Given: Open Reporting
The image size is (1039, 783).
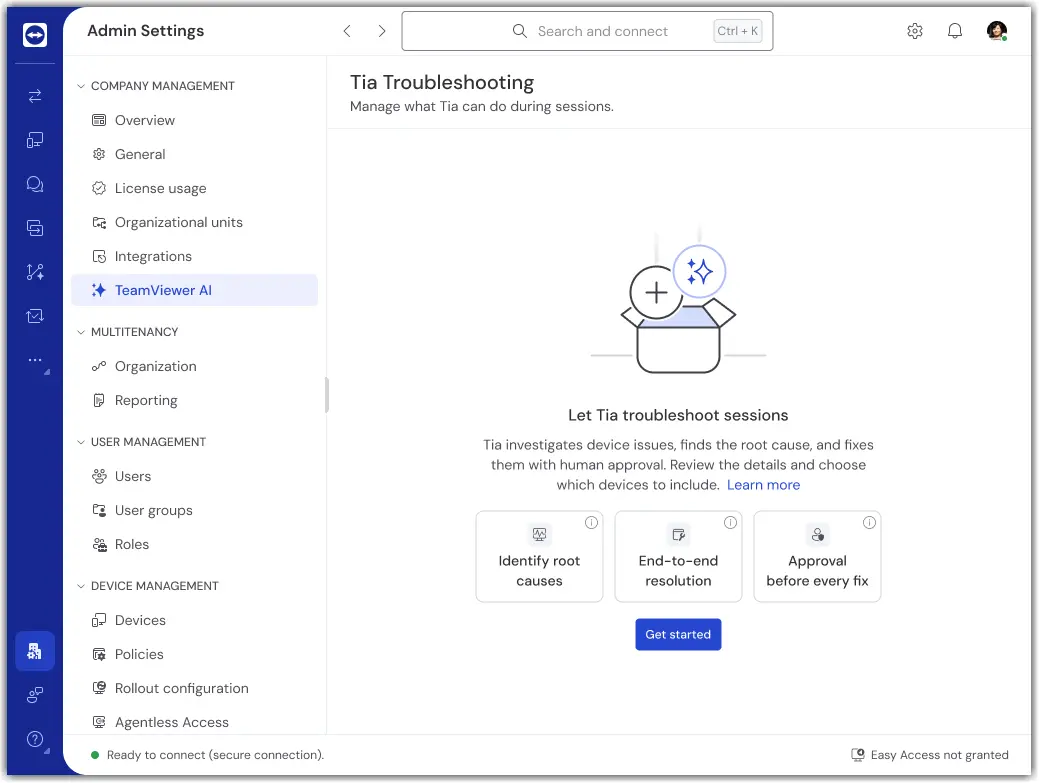Looking at the screenshot, I should tap(194, 400).
